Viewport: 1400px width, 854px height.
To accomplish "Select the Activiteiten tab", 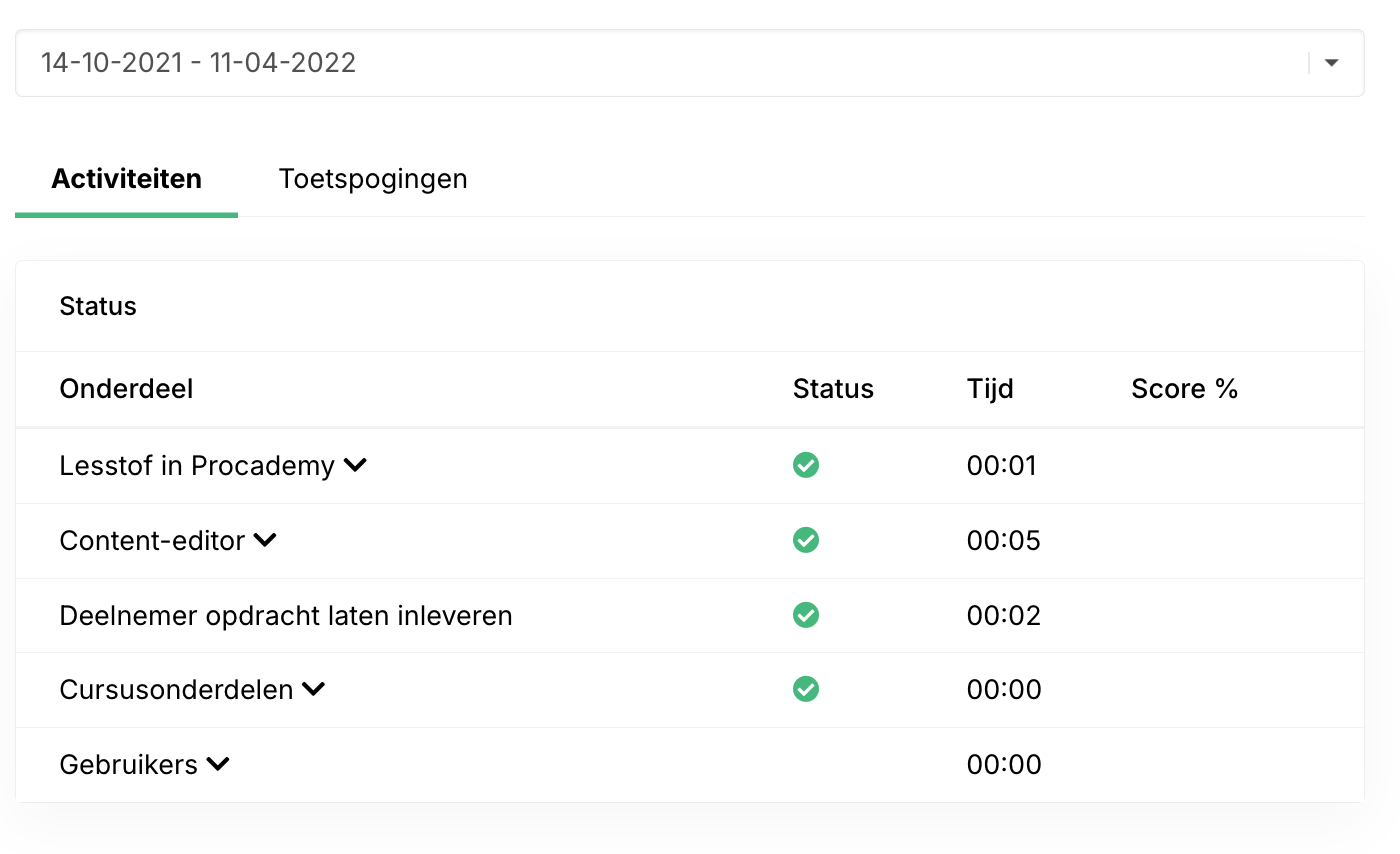I will 127,179.
